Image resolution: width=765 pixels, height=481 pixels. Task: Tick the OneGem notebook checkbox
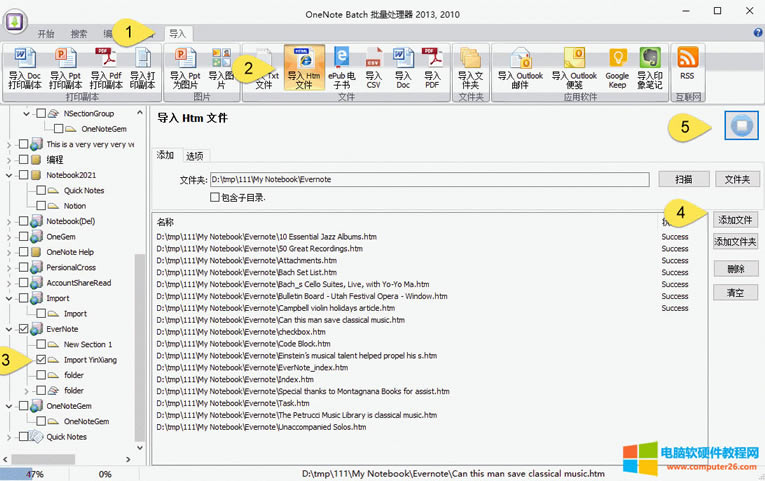23,236
